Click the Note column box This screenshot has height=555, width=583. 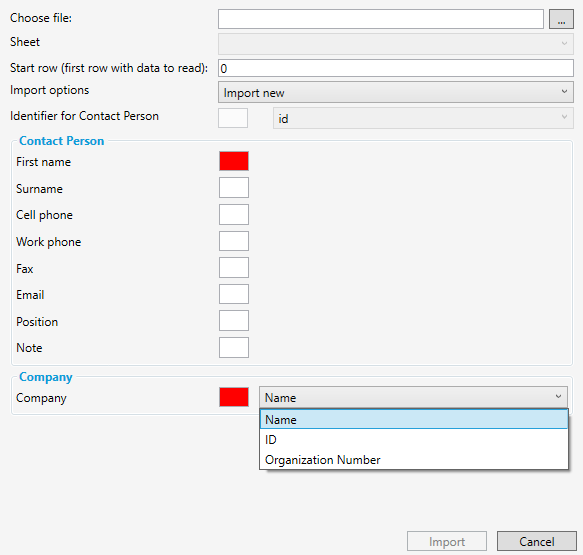click(234, 348)
